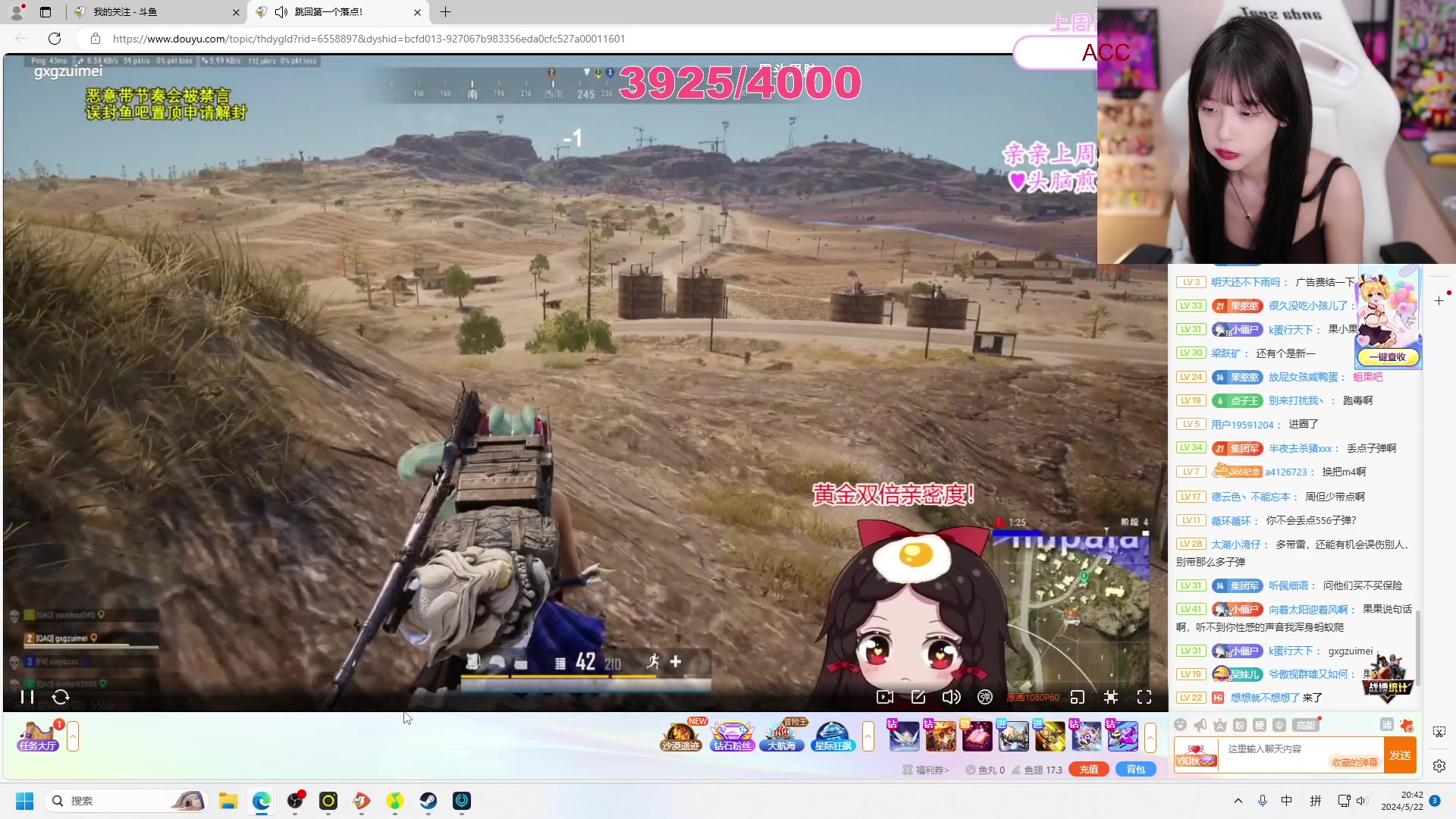
Task: Toggle the 令 command danmaku option
Action: click(x=1279, y=725)
